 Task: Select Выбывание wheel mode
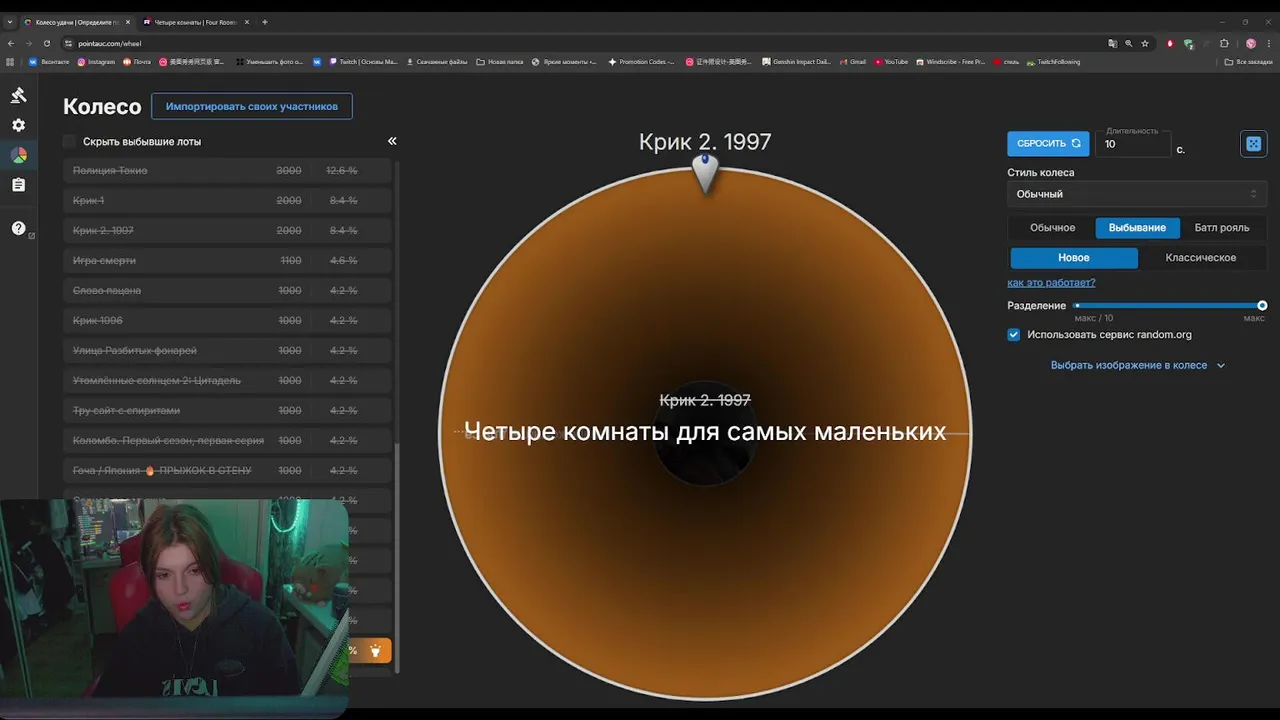click(x=1137, y=228)
